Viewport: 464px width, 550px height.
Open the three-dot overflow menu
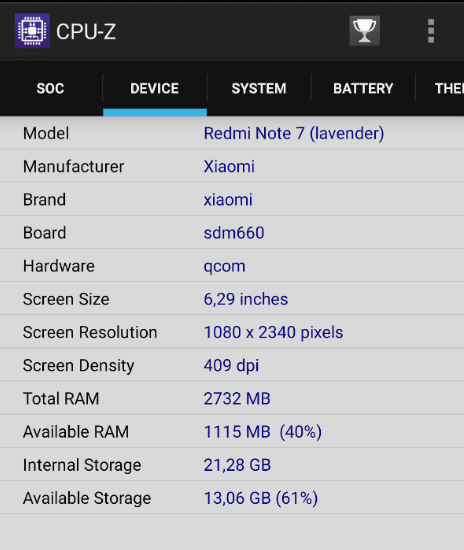[431, 31]
